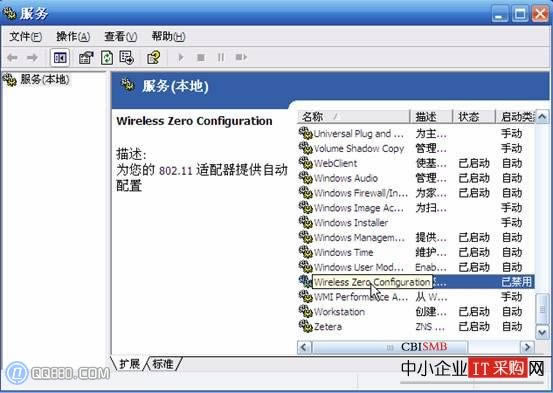Click the vertical scrollbar down arrow
The image size is (553, 393).
tap(542, 332)
